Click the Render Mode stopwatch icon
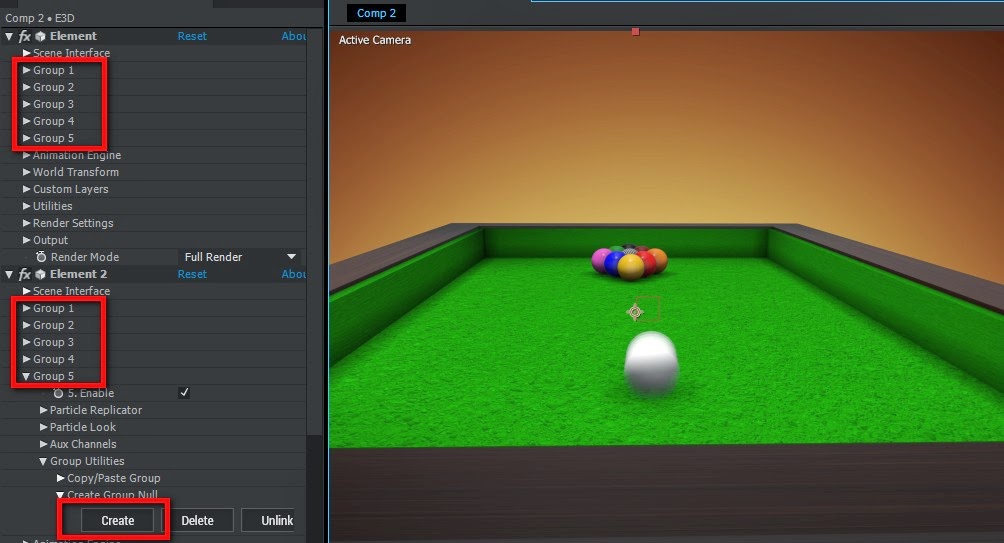1004x543 pixels. pos(41,257)
